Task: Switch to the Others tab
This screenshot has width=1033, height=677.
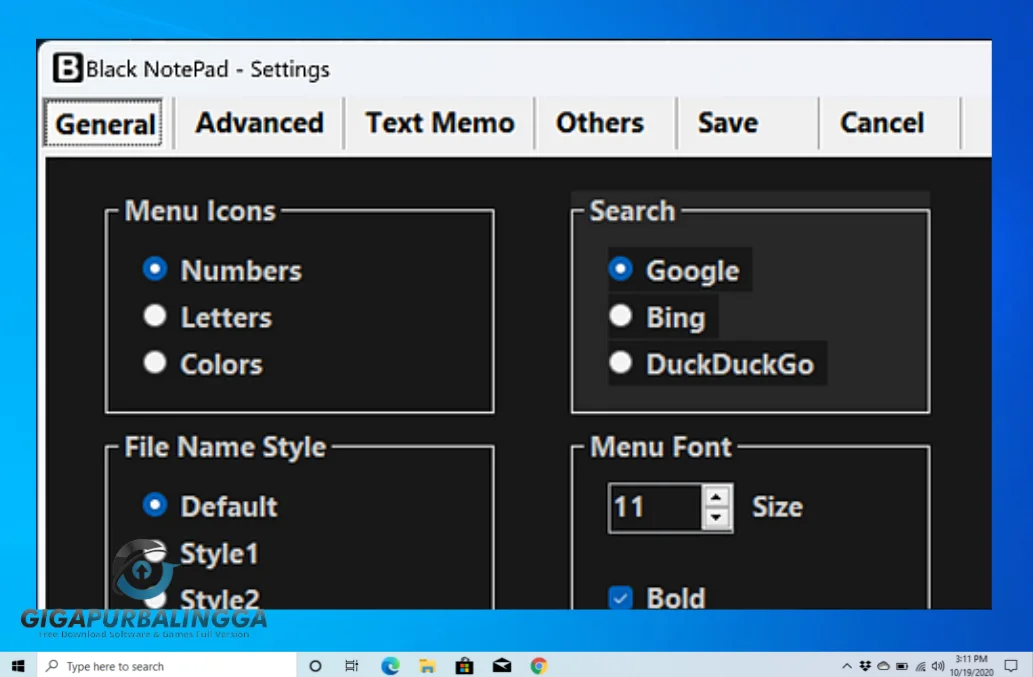Action: [x=600, y=123]
